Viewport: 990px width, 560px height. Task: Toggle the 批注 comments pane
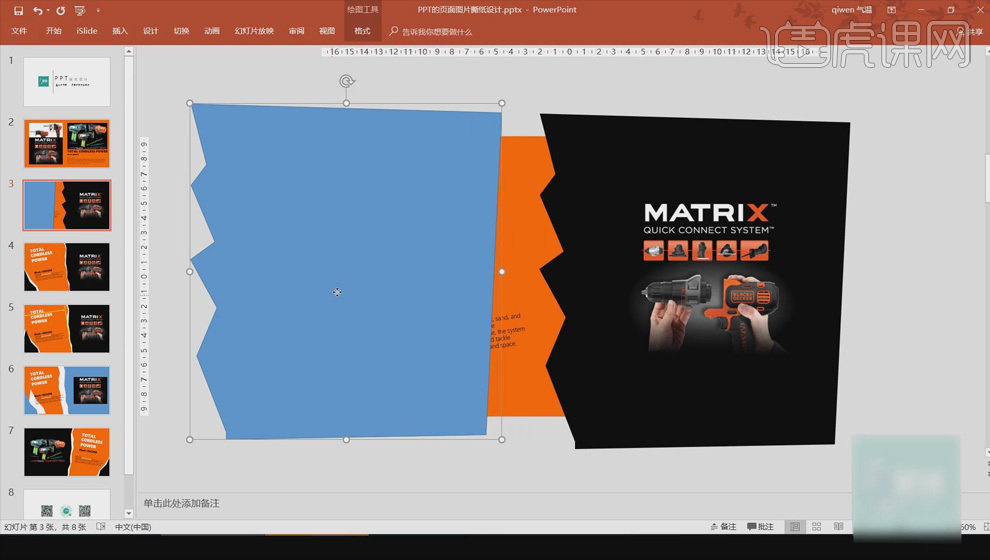point(760,527)
